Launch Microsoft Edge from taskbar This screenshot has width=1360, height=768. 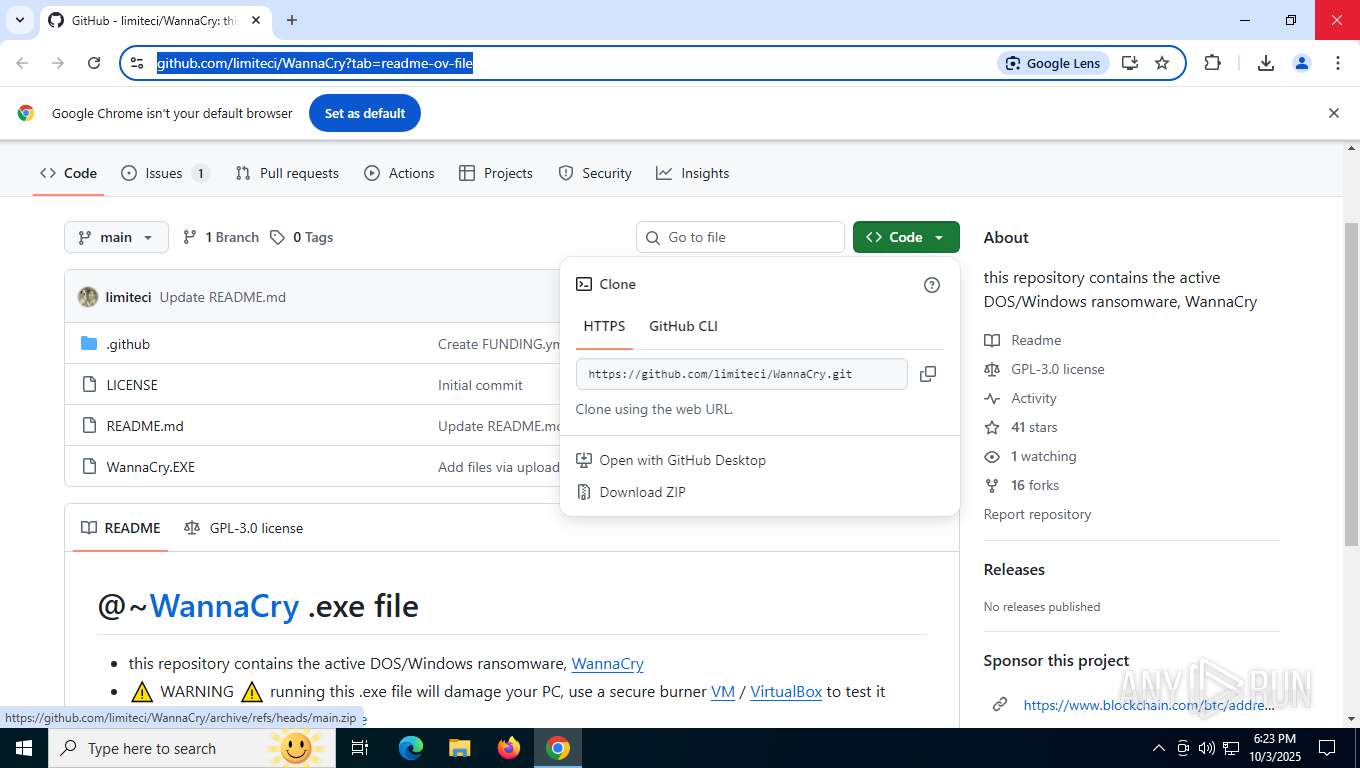pyautogui.click(x=411, y=748)
